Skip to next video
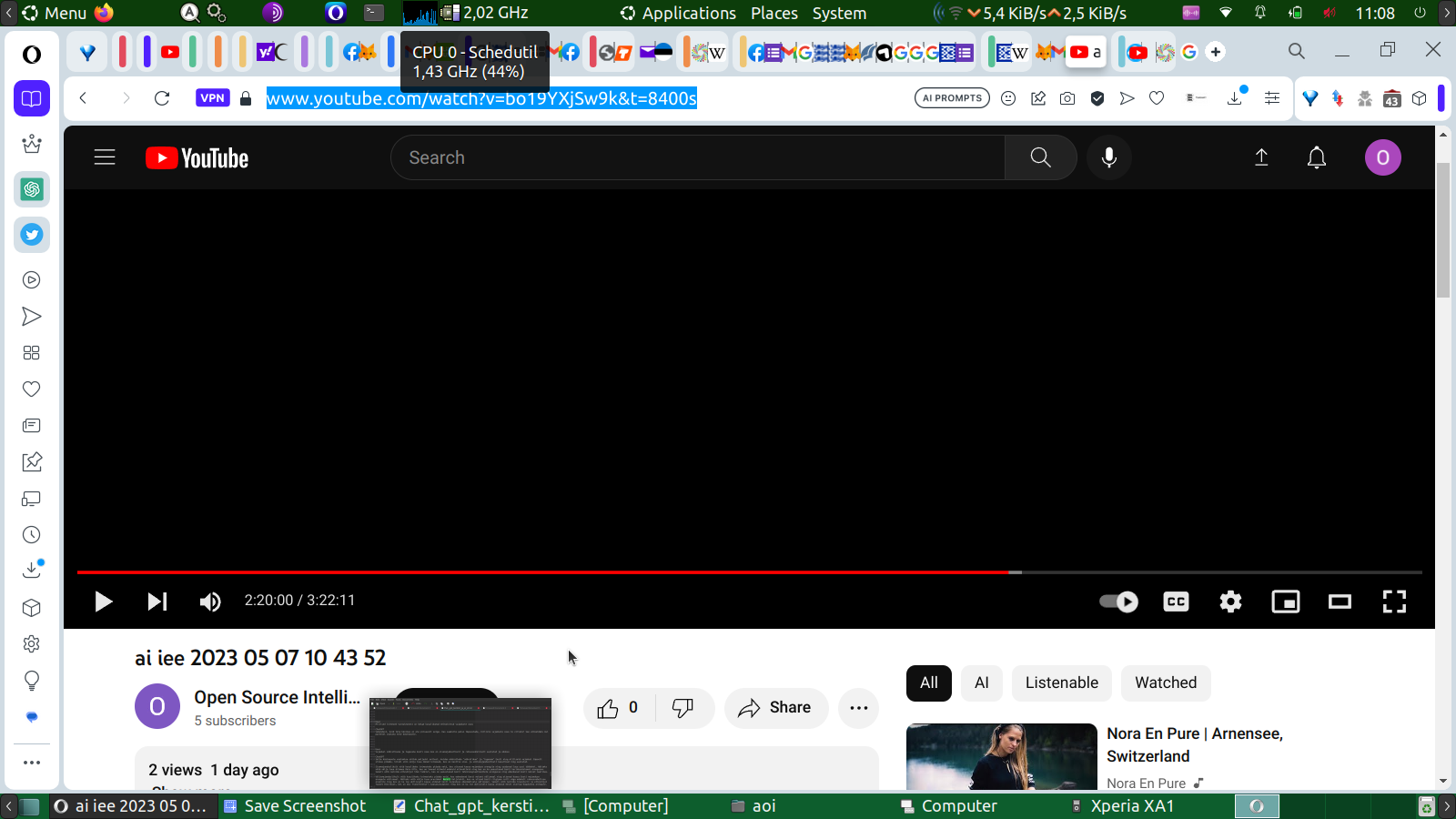This screenshot has height=819, width=1456. coord(157,602)
